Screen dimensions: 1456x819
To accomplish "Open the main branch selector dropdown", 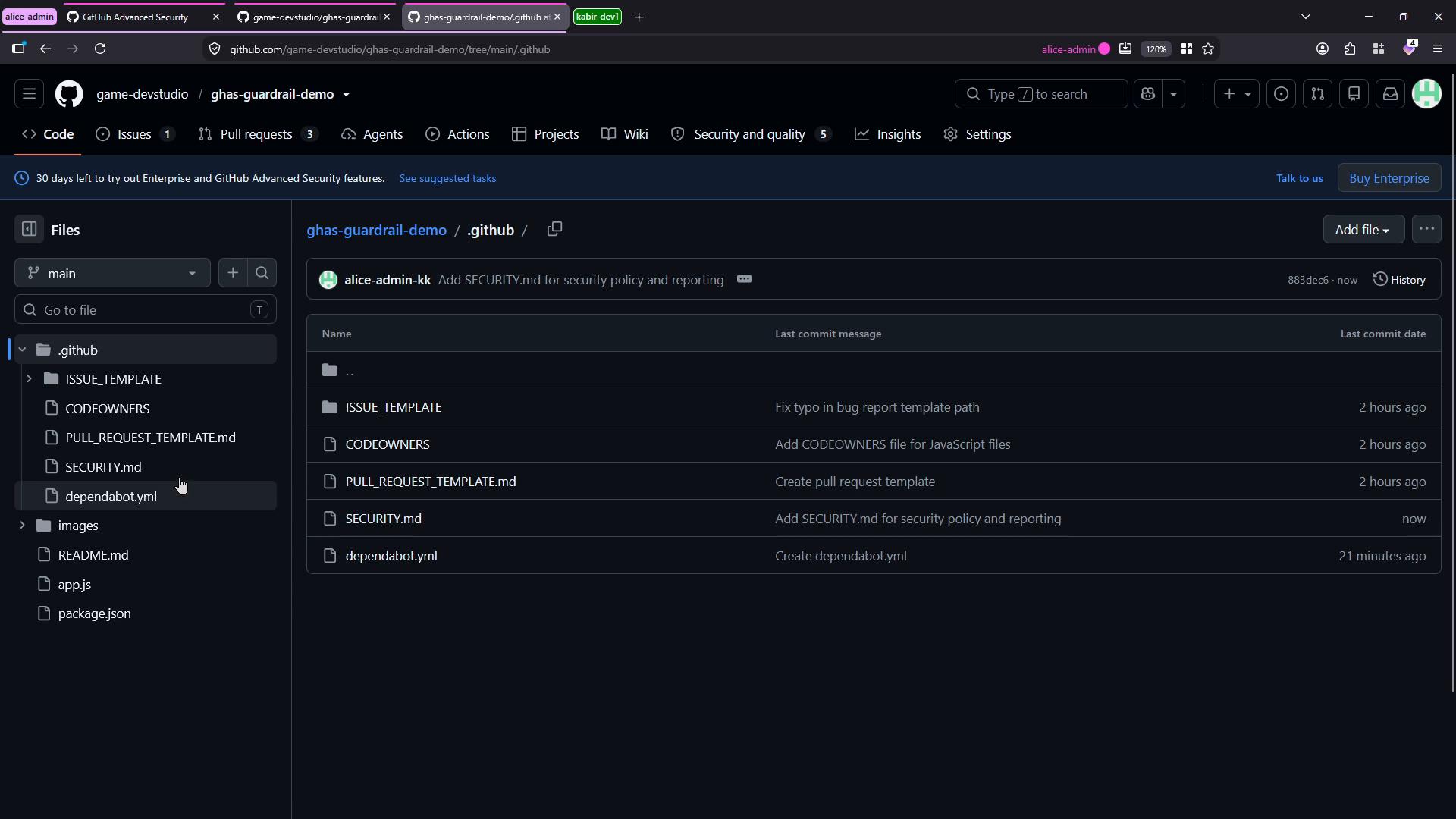I will point(112,273).
